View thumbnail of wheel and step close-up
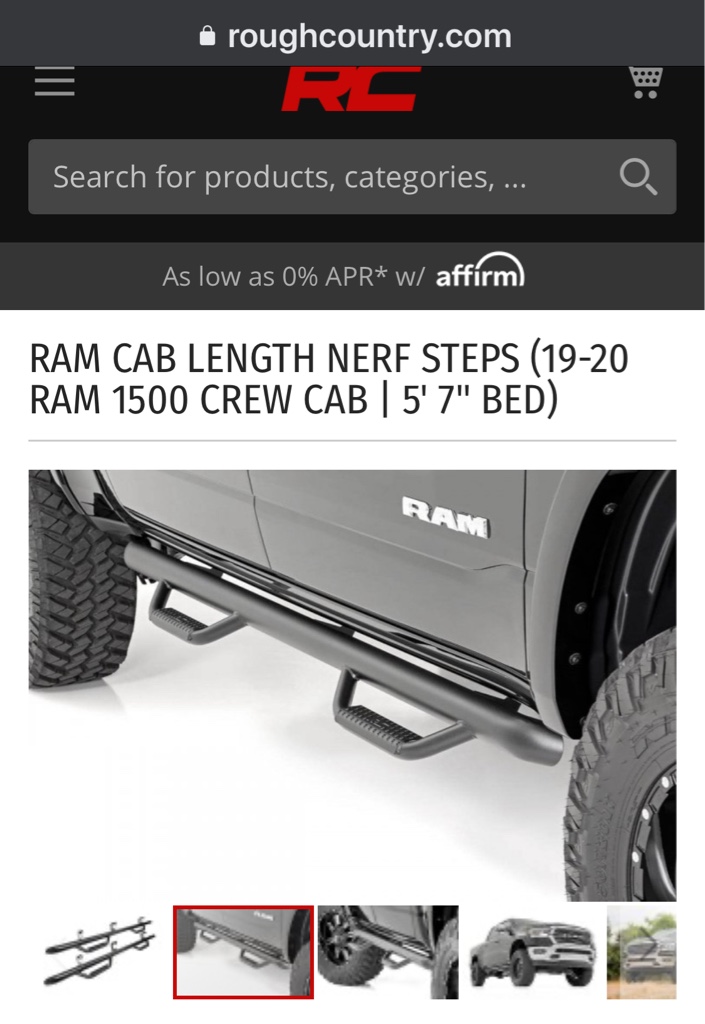The height and width of the screenshot is (1024, 705). click(x=388, y=952)
